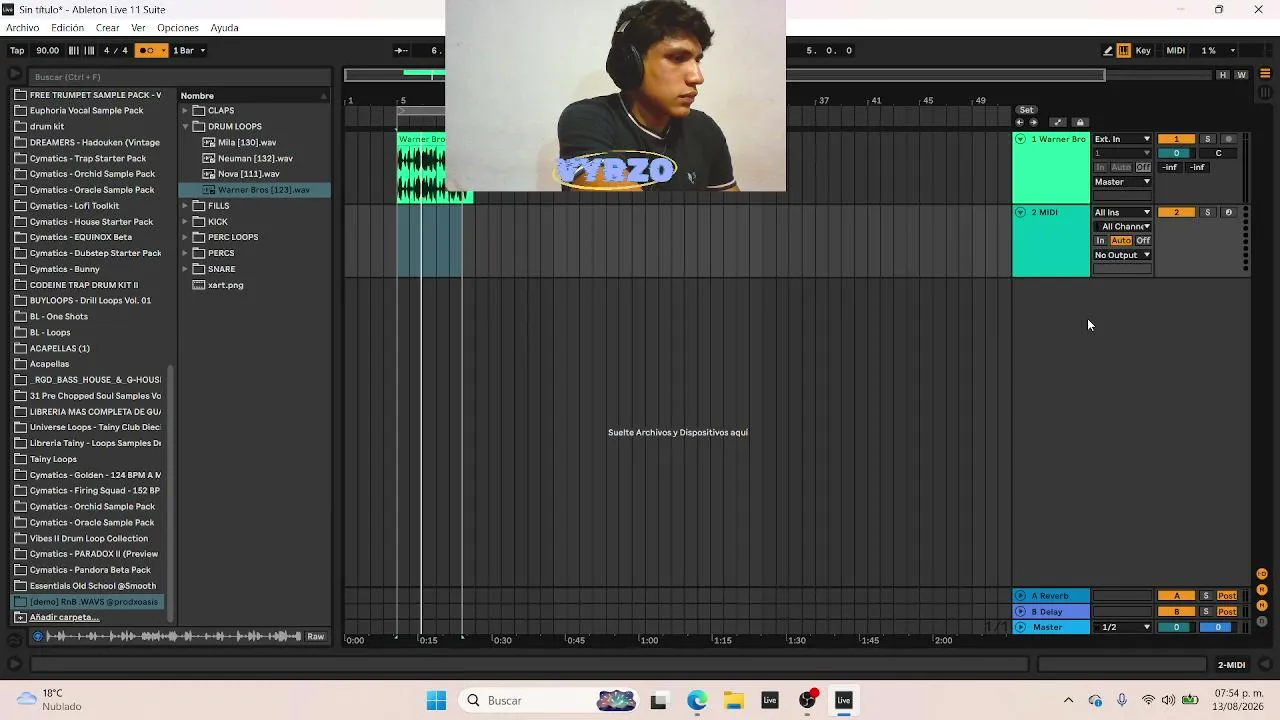The image size is (1280, 720).
Task: Arm the 2 MIDI track for recording
Action: 1229,212
